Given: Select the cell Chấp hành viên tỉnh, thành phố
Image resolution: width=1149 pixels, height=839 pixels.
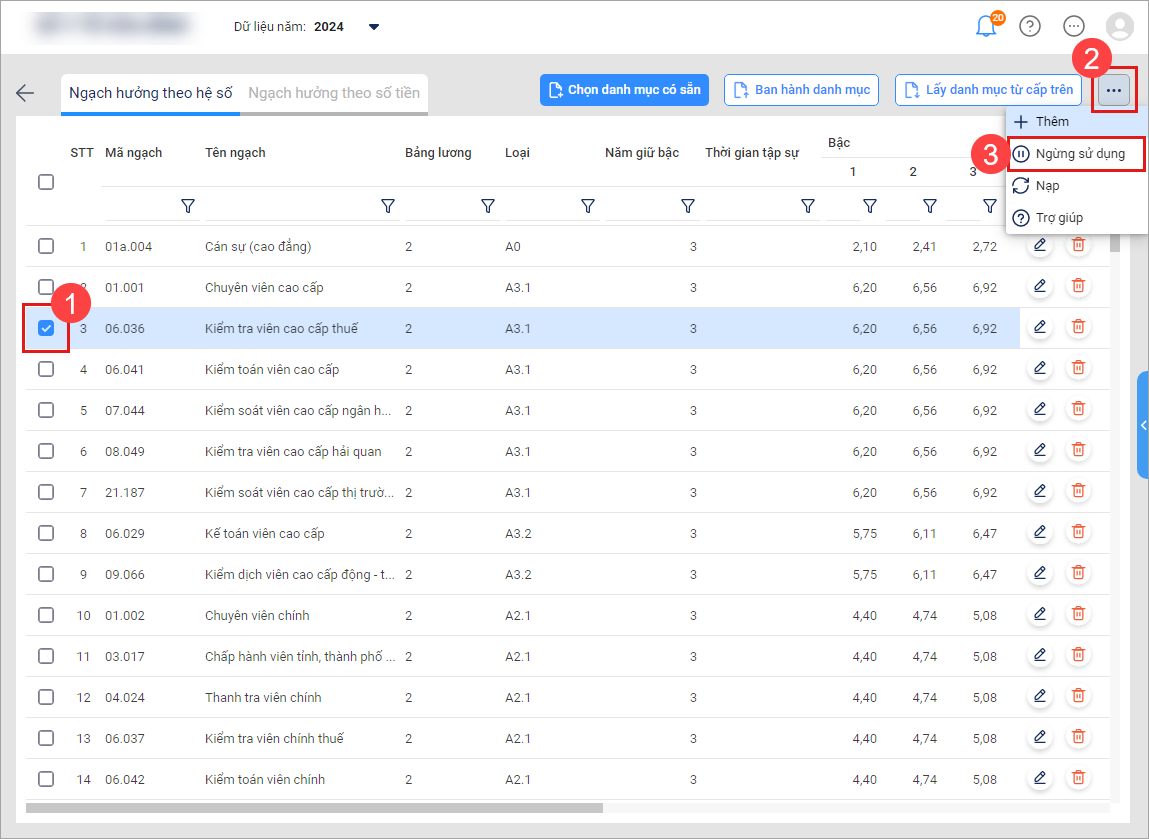Looking at the screenshot, I should pos(300,657).
